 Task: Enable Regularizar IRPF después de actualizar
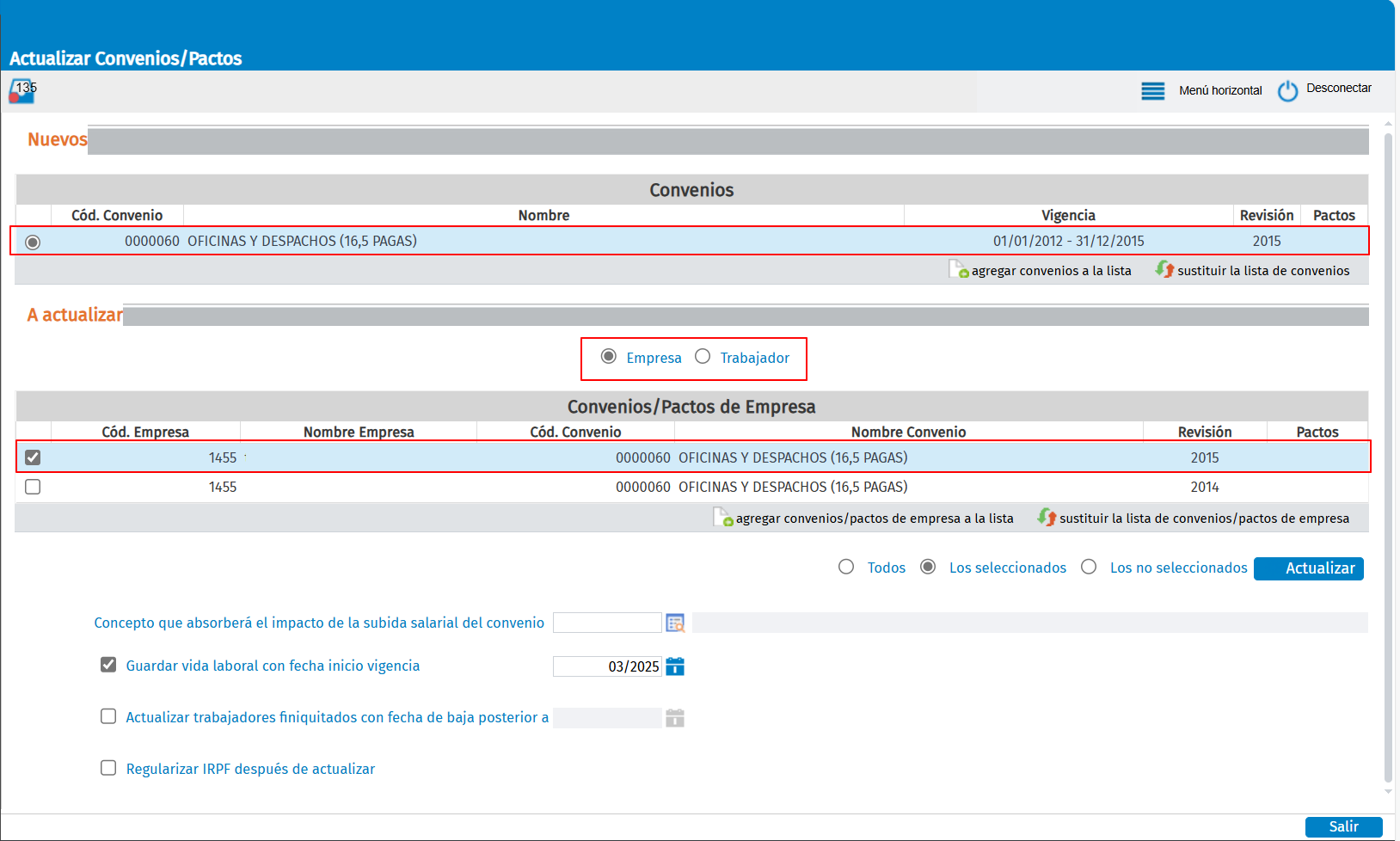108,768
